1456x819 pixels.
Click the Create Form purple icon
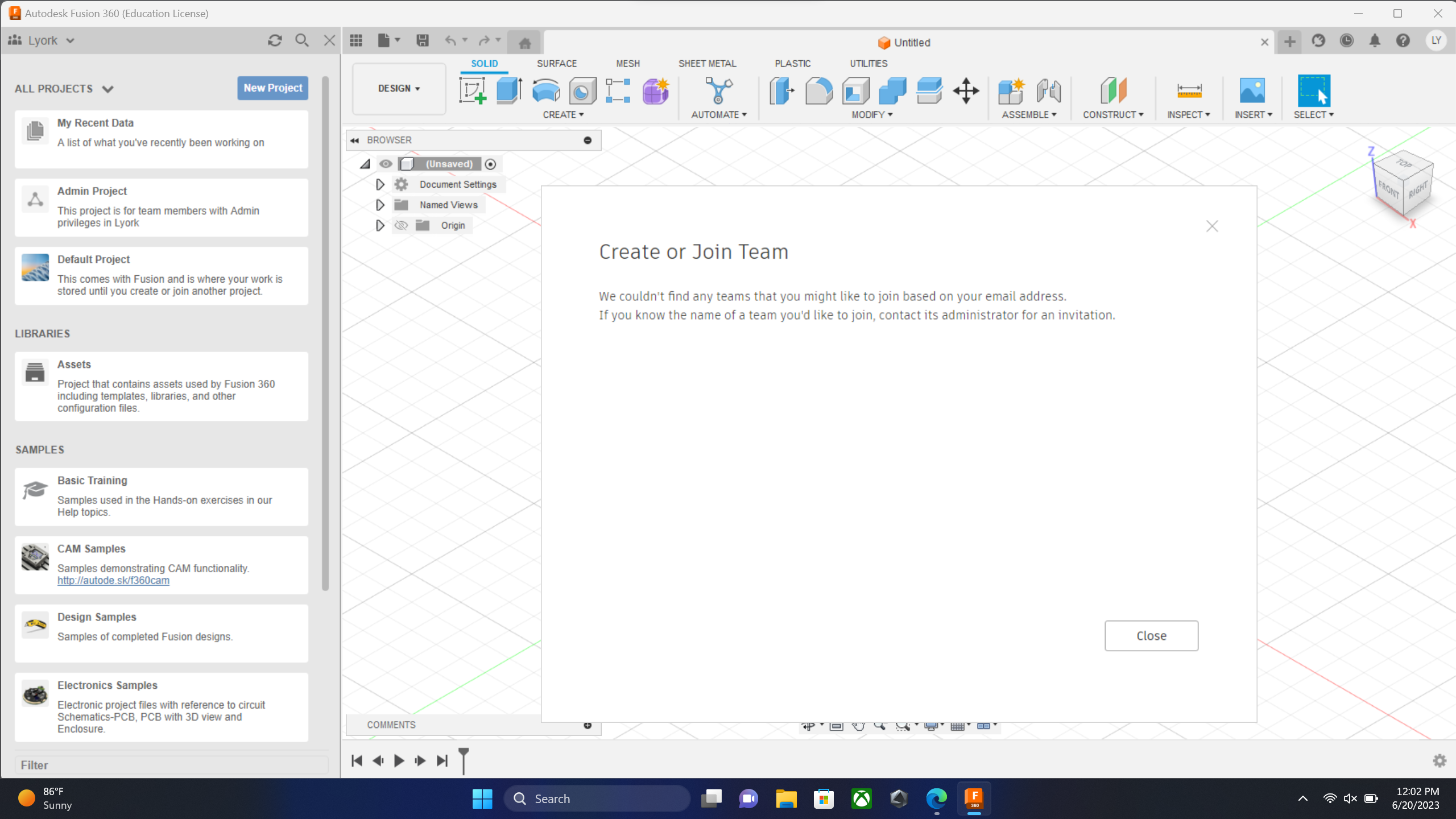656,91
